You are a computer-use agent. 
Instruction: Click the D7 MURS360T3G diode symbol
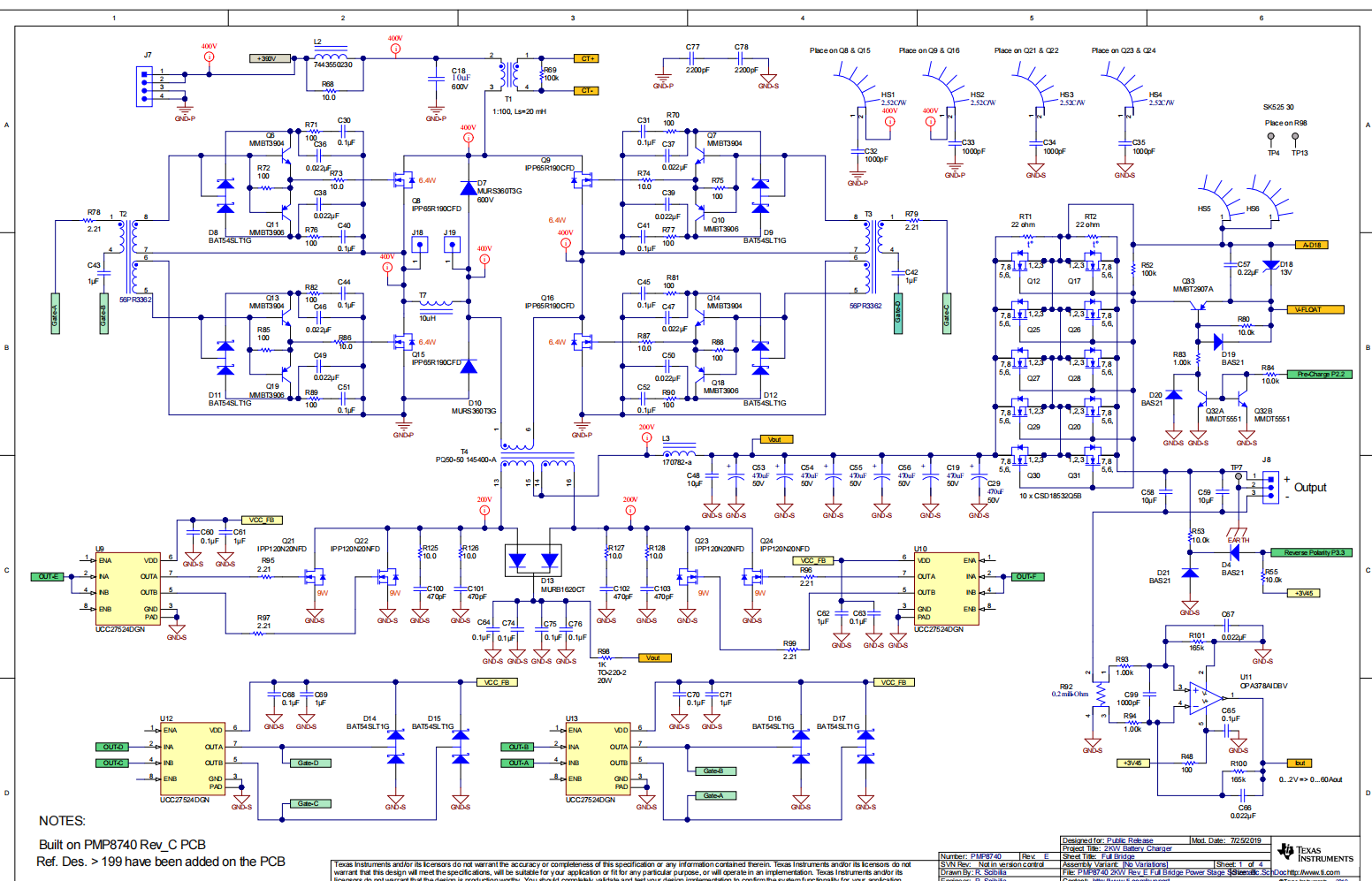point(469,187)
